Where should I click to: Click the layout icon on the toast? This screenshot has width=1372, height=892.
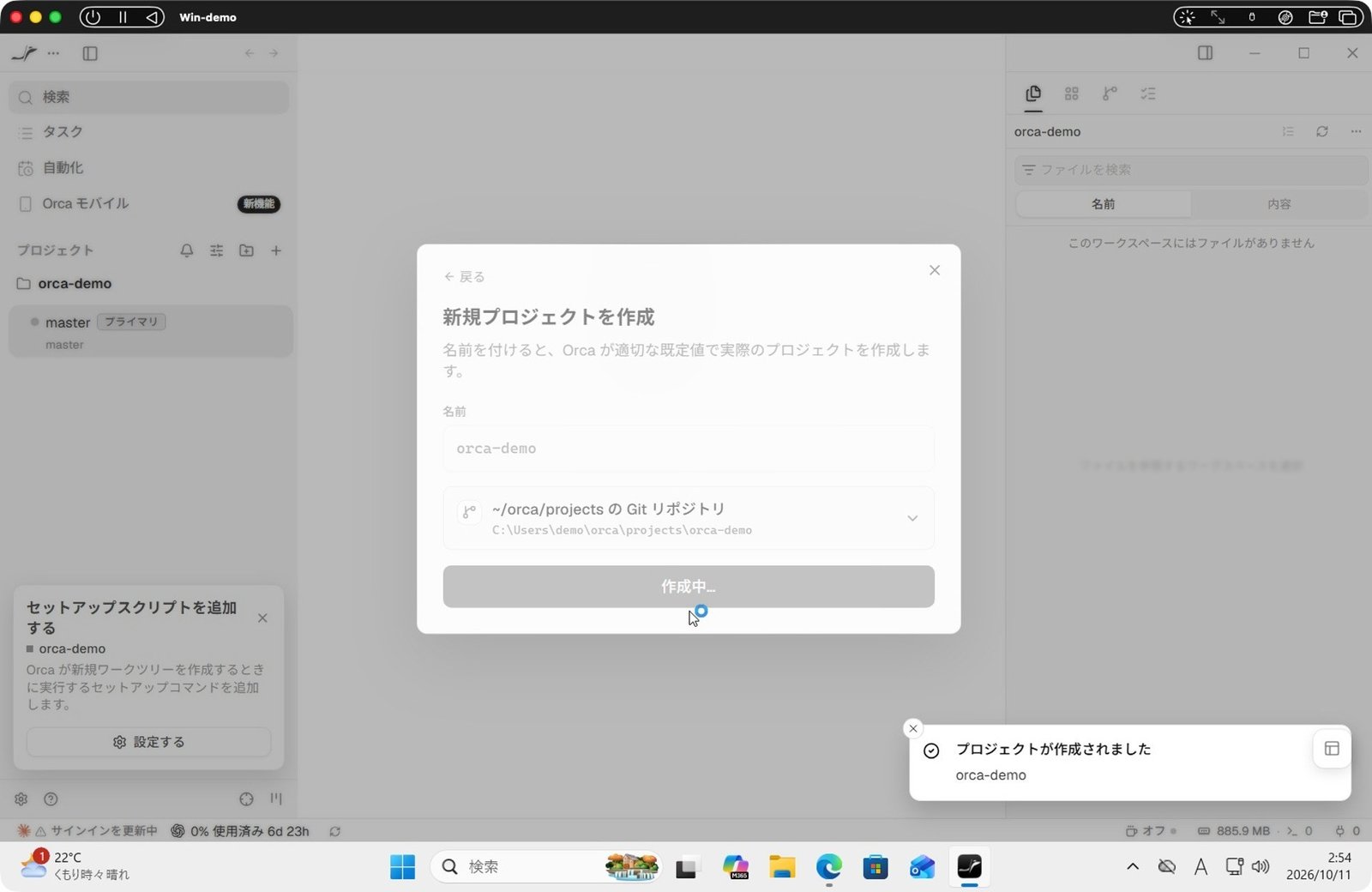pyautogui.click(x=1332, y=749)
